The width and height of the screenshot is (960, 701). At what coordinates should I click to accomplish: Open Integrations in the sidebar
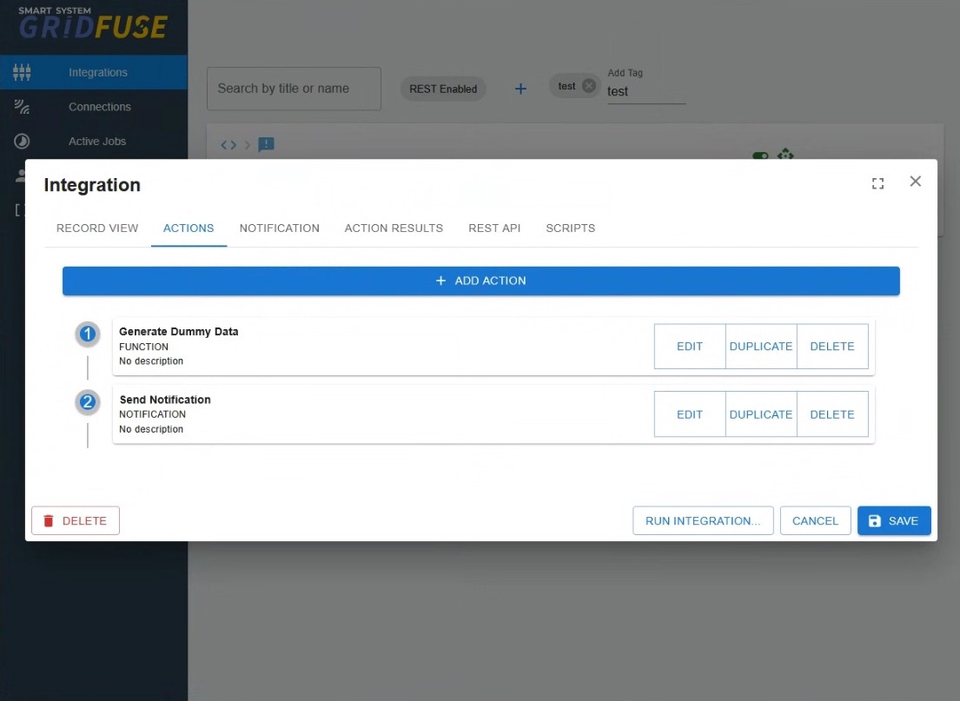(94, 72)
